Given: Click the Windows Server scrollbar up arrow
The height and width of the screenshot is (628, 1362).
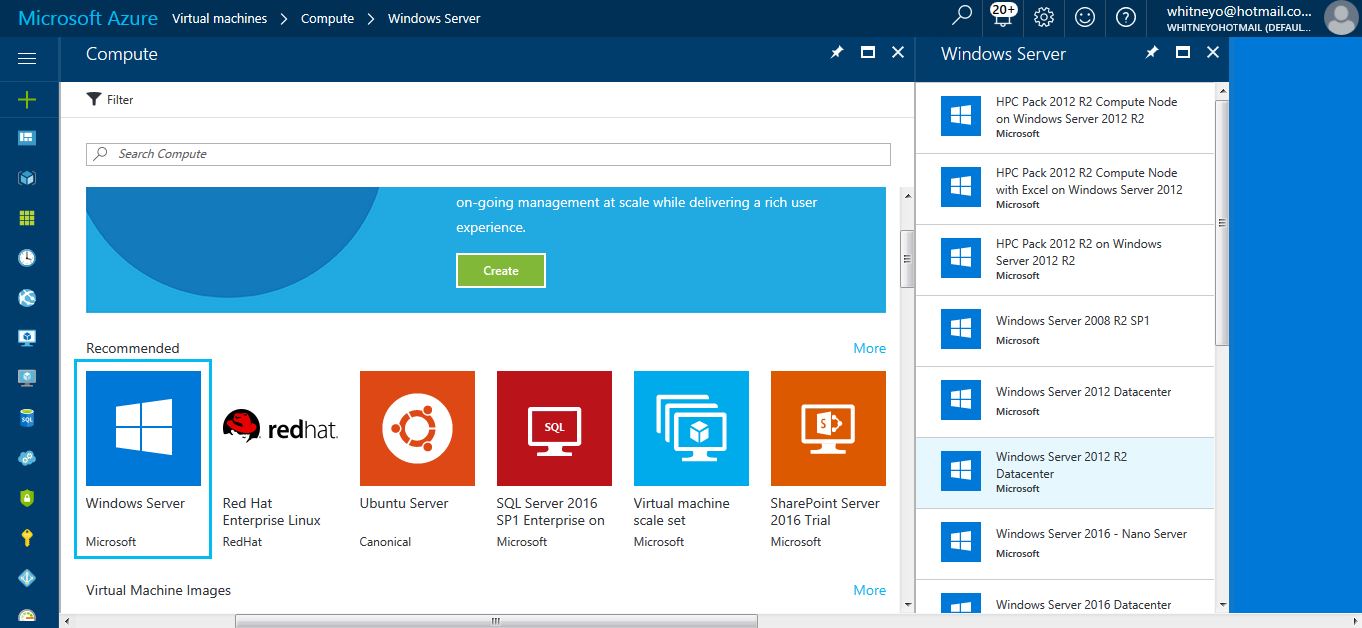Looking at the screenshot, I should 1221,90.
